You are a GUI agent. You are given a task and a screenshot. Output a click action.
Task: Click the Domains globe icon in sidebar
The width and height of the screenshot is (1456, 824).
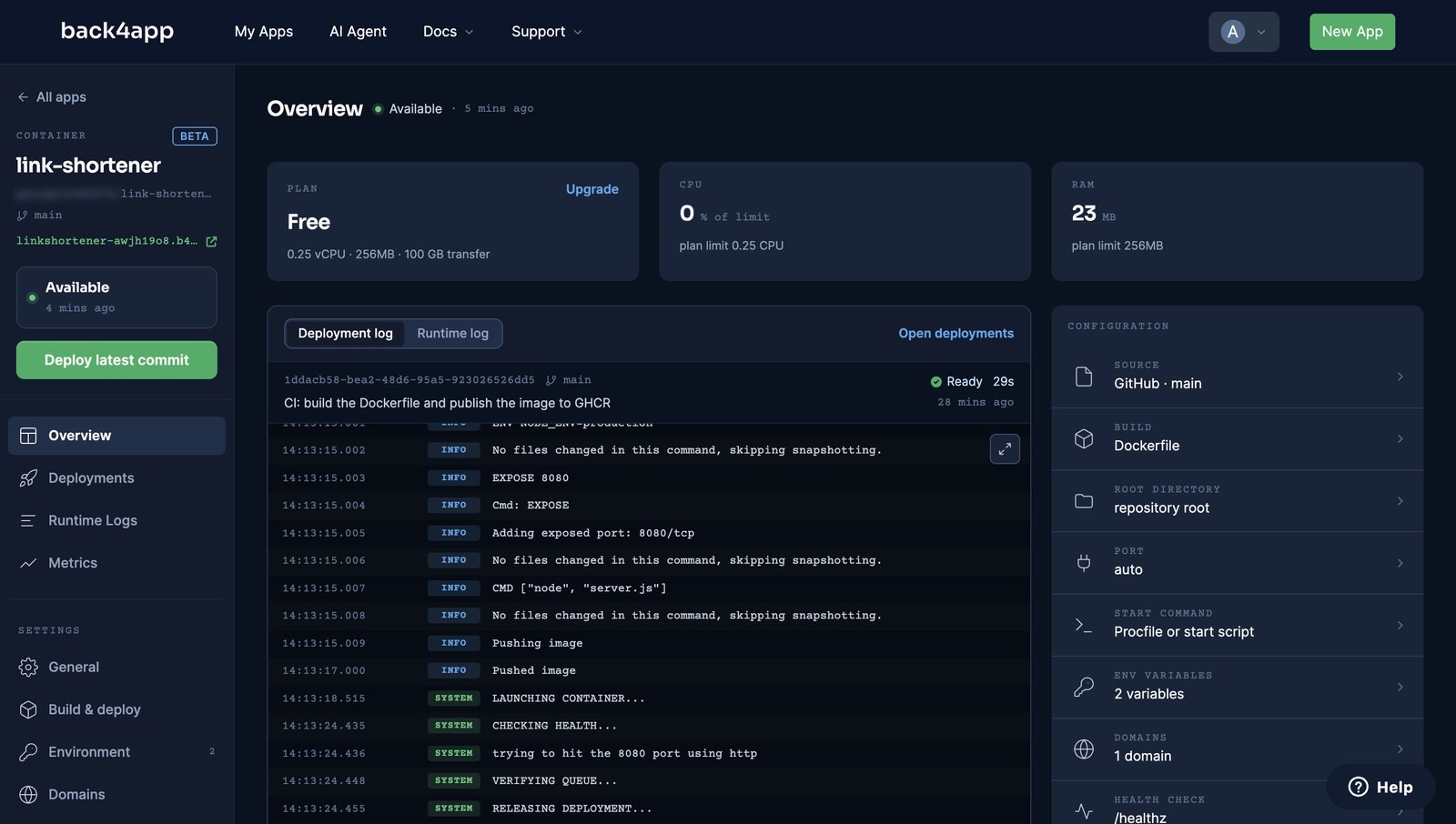(28, 795)
